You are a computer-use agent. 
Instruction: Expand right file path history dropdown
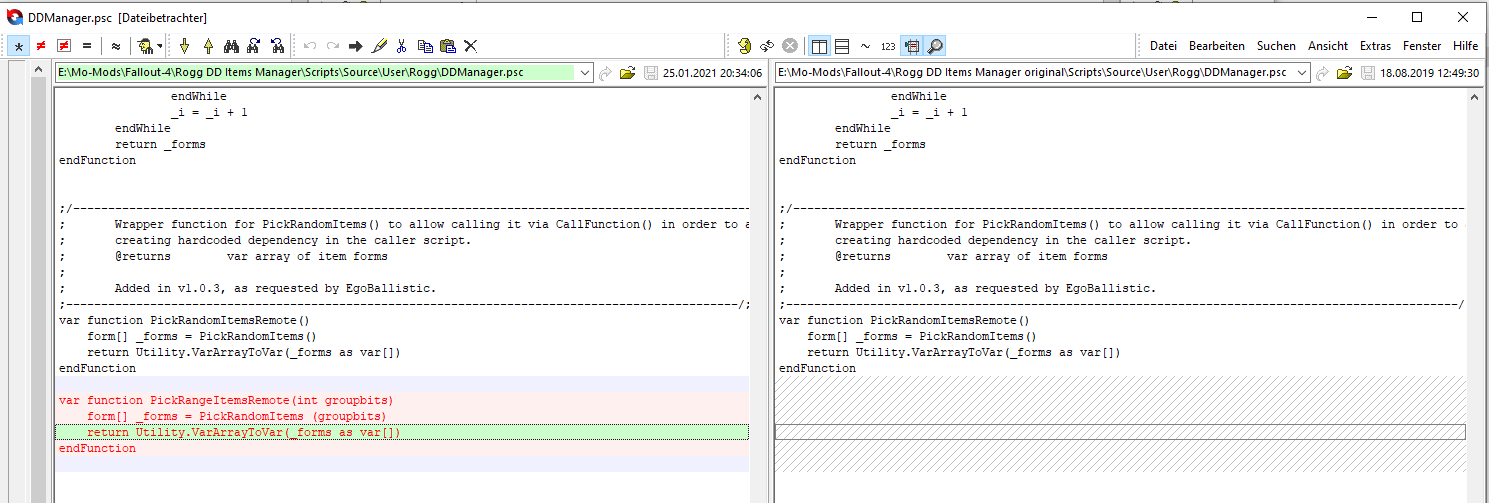click(x=1302, y=73)
